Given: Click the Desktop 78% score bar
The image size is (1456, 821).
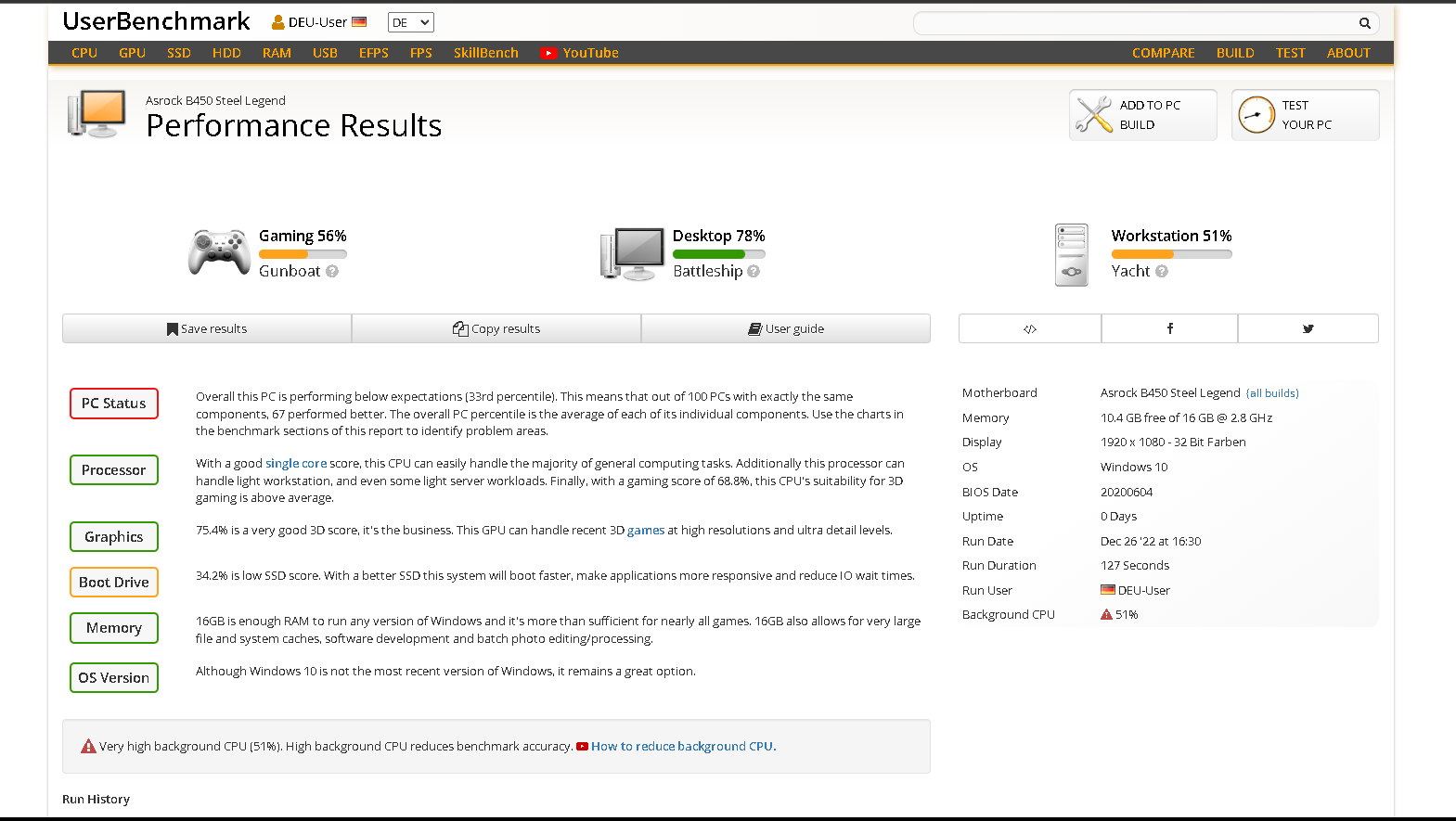Looking at the screenshot, I should click(719, 254).
